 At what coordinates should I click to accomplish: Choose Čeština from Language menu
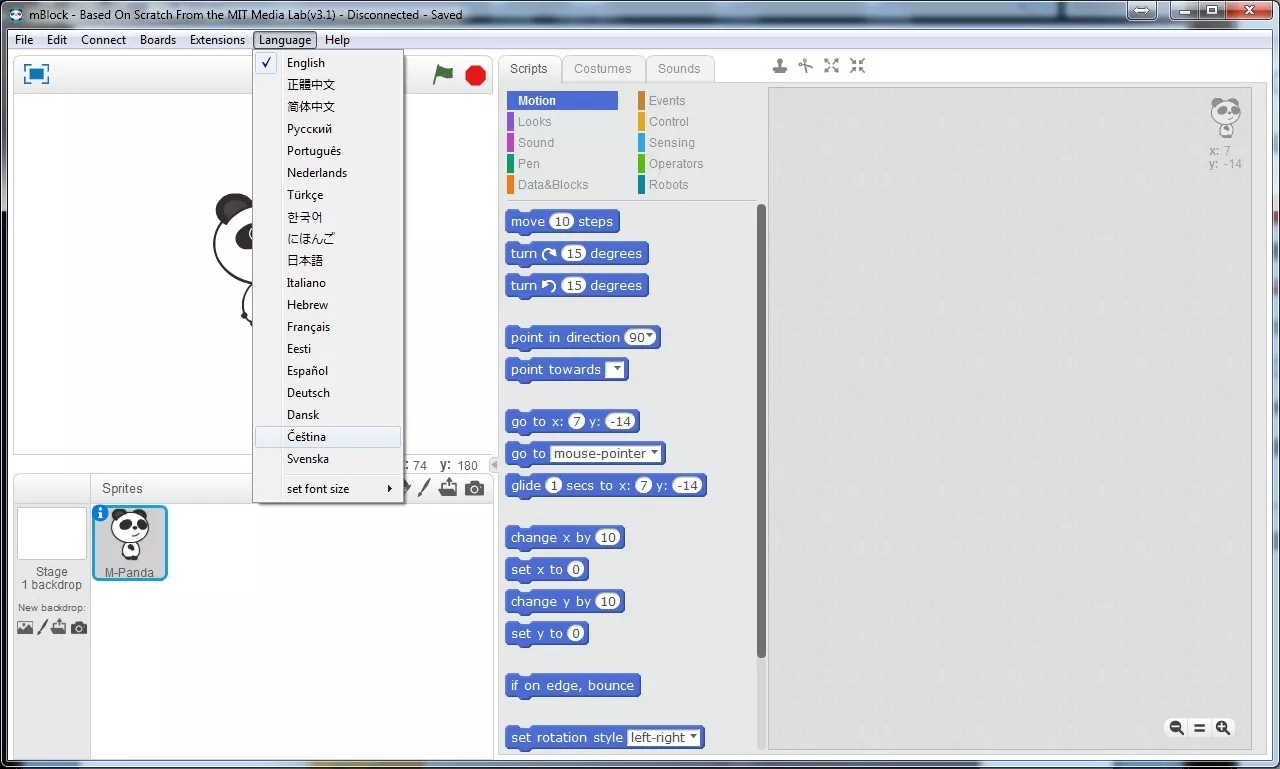[329, 437]
